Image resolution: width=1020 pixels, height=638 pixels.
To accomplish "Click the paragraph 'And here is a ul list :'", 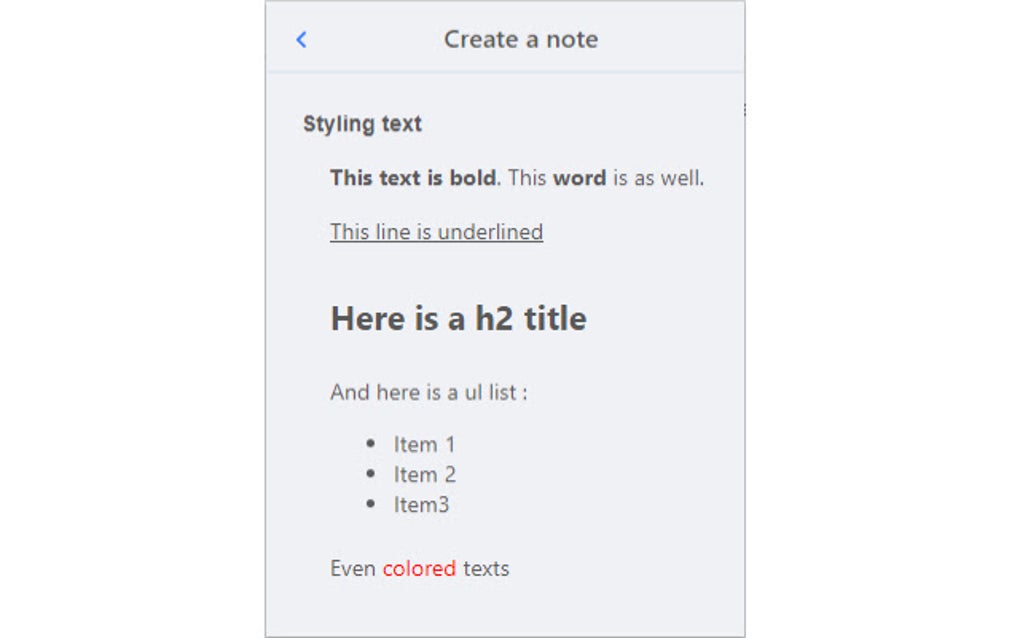I will (428, 392).
